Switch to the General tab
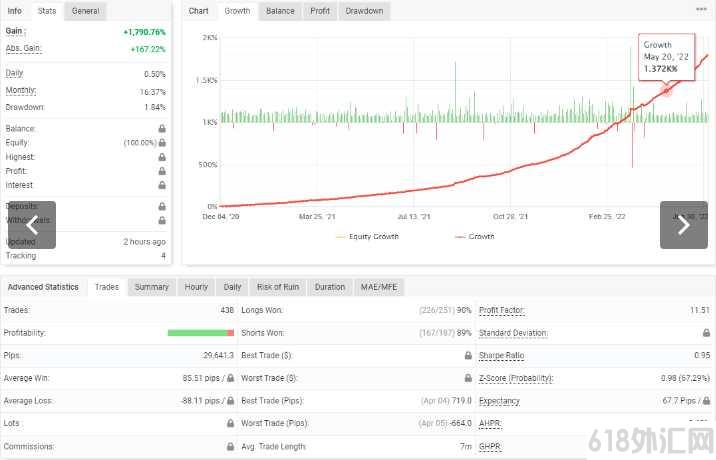The width and height of the screenshot is (716, 460). tap(85, 11)
